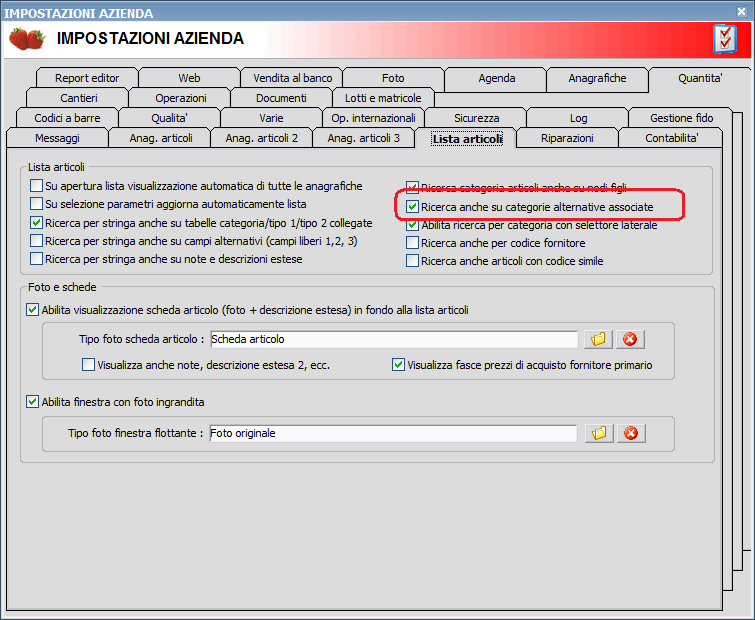Viewport: 755px width, 620px height.
Task: Switch to the Qualita' tab
Action: (x=169, y=118)
